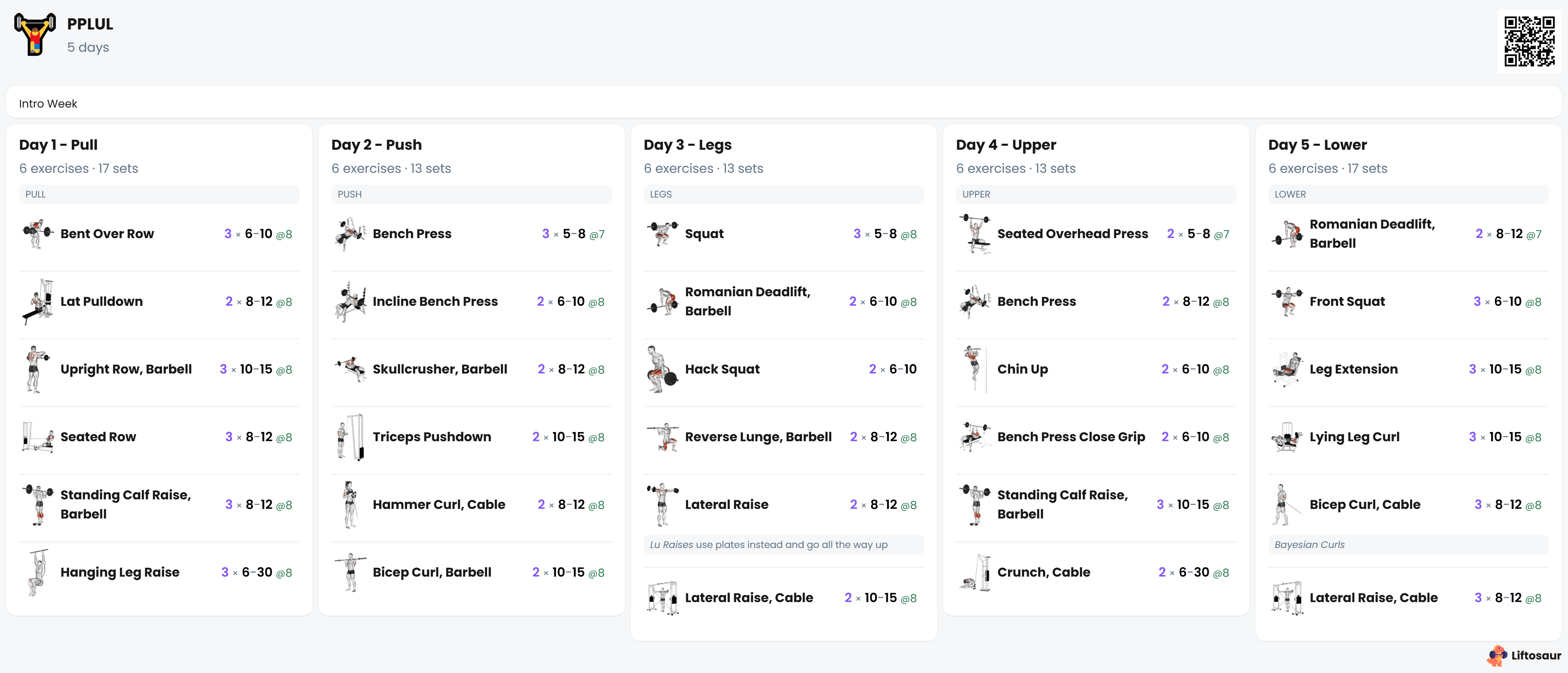Click the Chin Up 2 × 6-10 sets
Image resolution: width=1568 pixels, height=673 pixels.
coord(1195,370)
